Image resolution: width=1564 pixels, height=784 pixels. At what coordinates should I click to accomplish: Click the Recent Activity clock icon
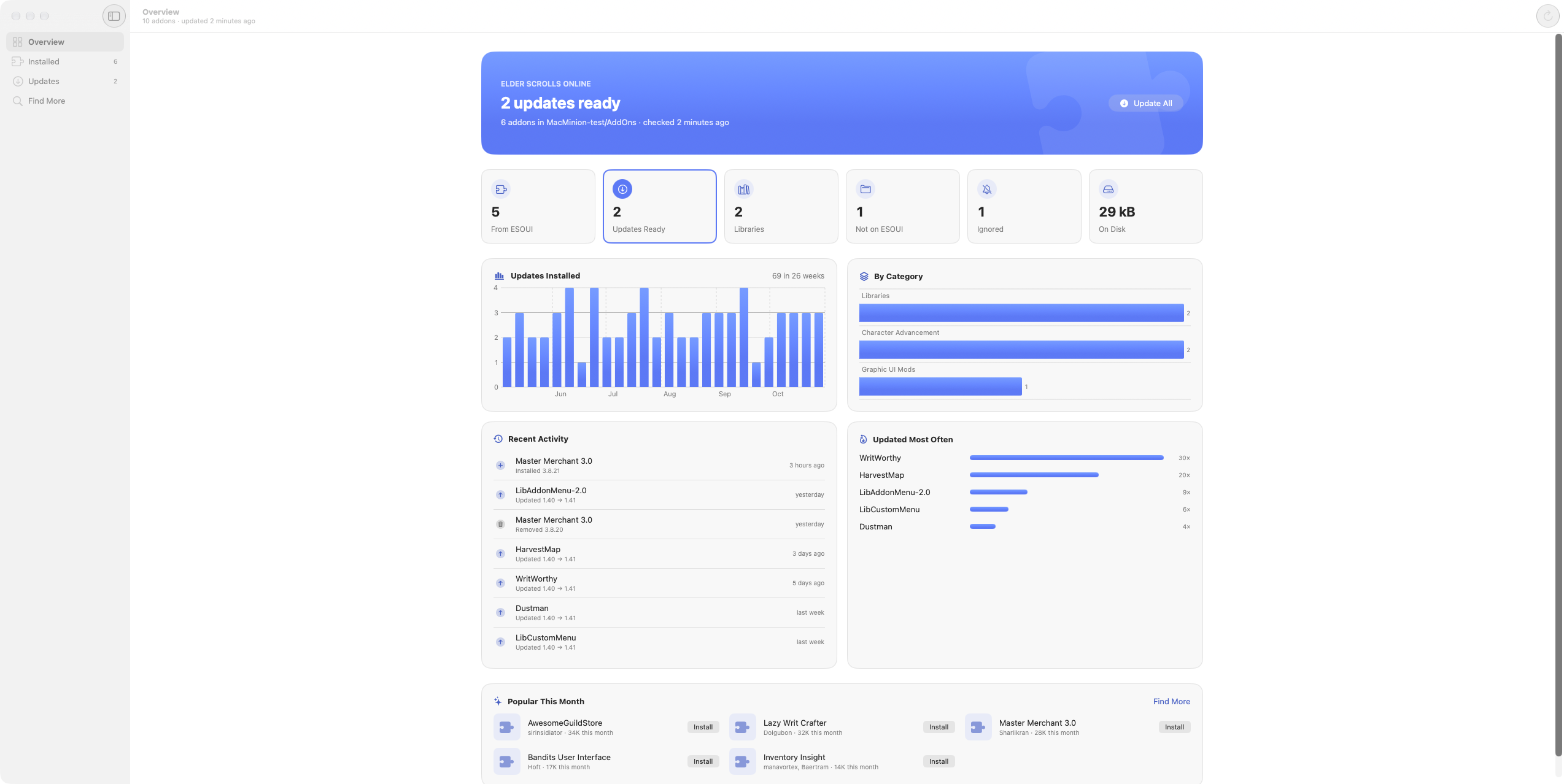click(x=498, y=439)
